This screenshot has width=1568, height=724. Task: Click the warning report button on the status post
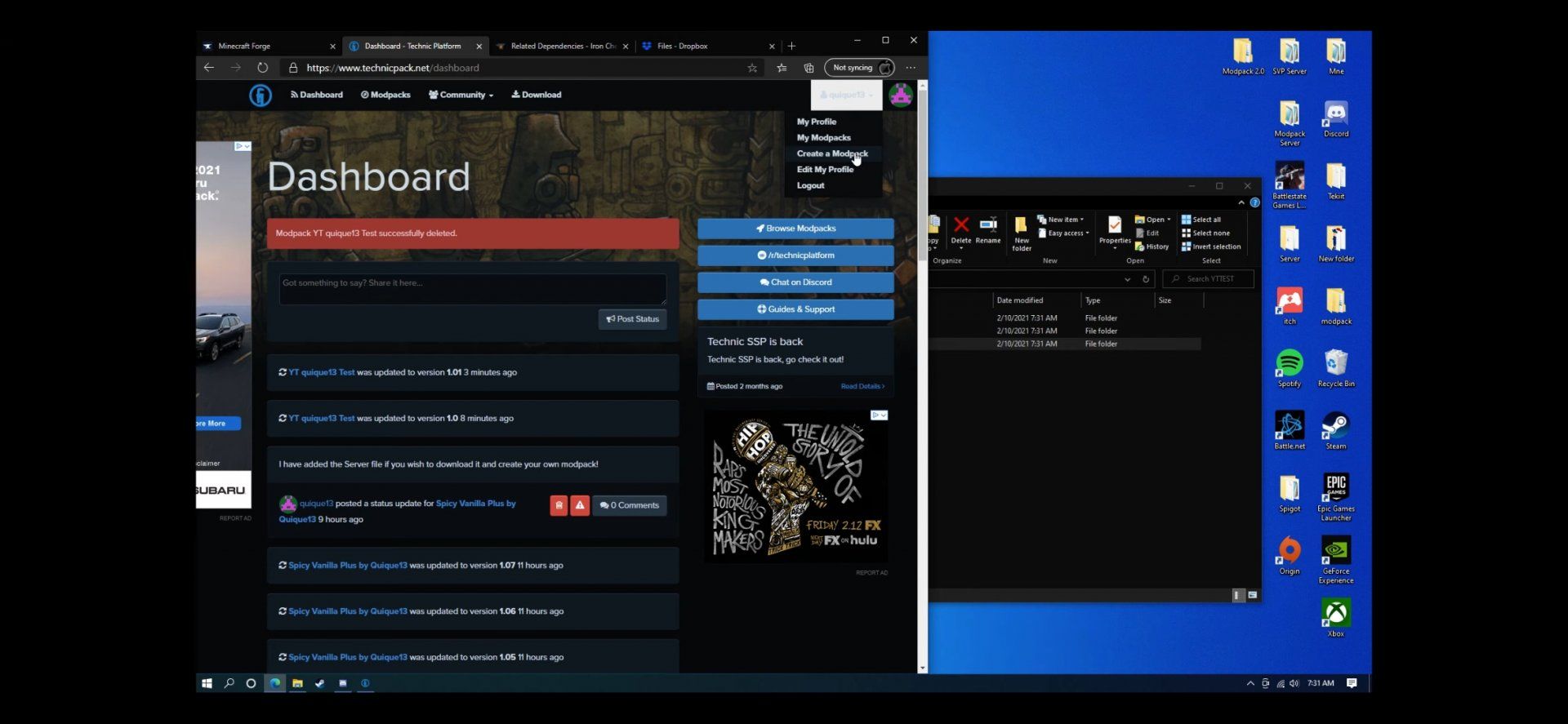tap(580, 505)
